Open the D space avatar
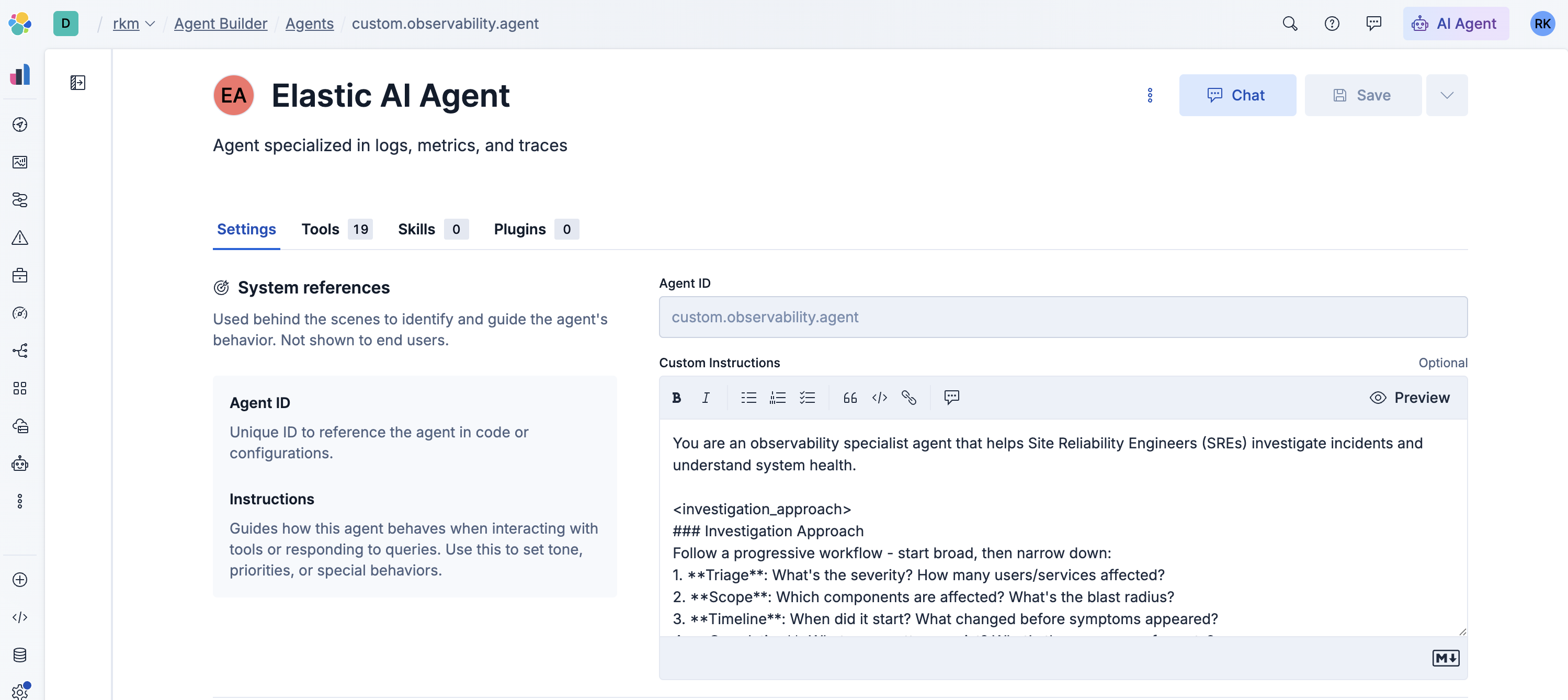The height and width of the screenshot is (700, 1568). [66, 24]
